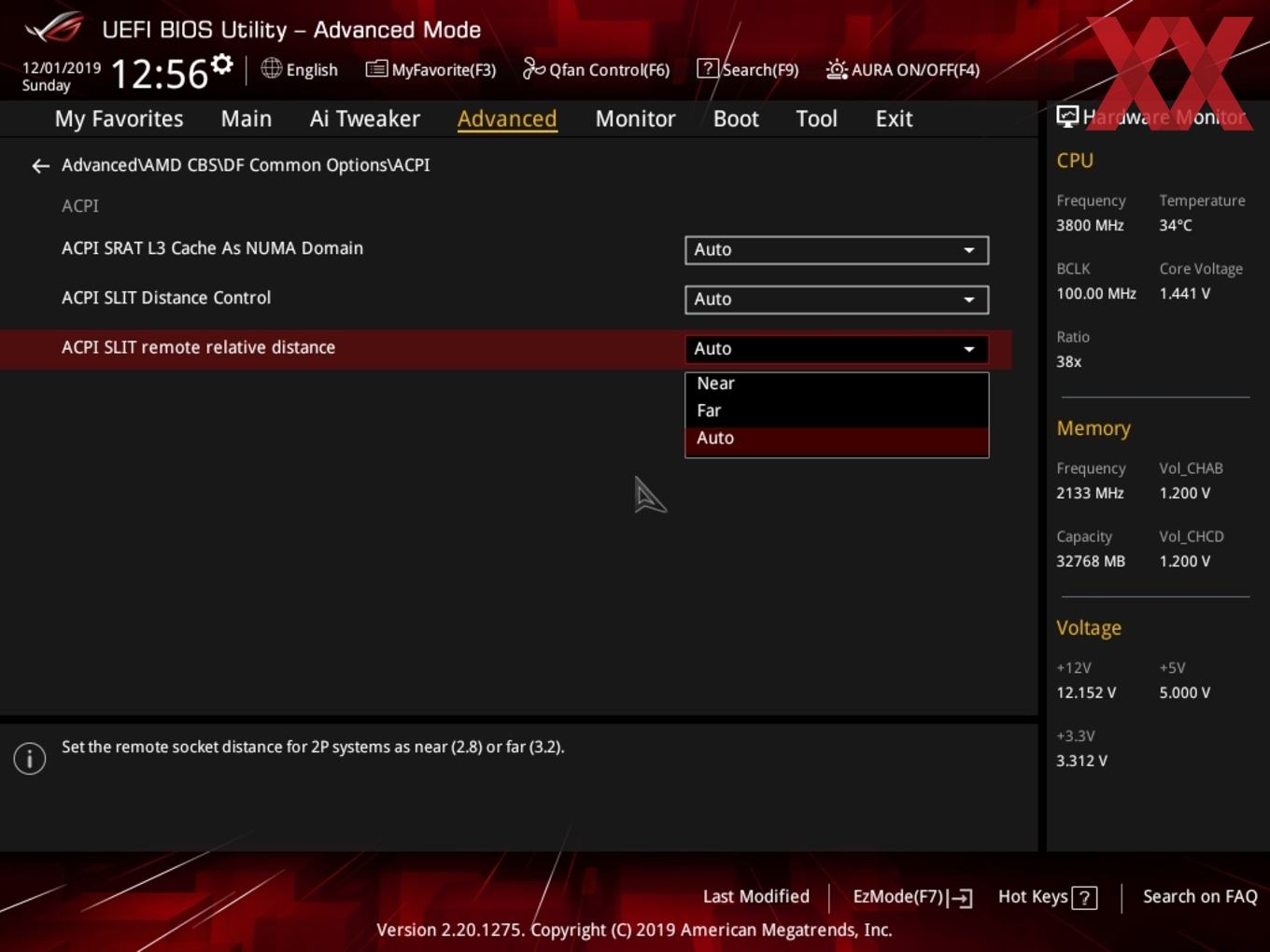
Task: Click Last Modified button
Action: pyautogui.click(x=756, y=897)
